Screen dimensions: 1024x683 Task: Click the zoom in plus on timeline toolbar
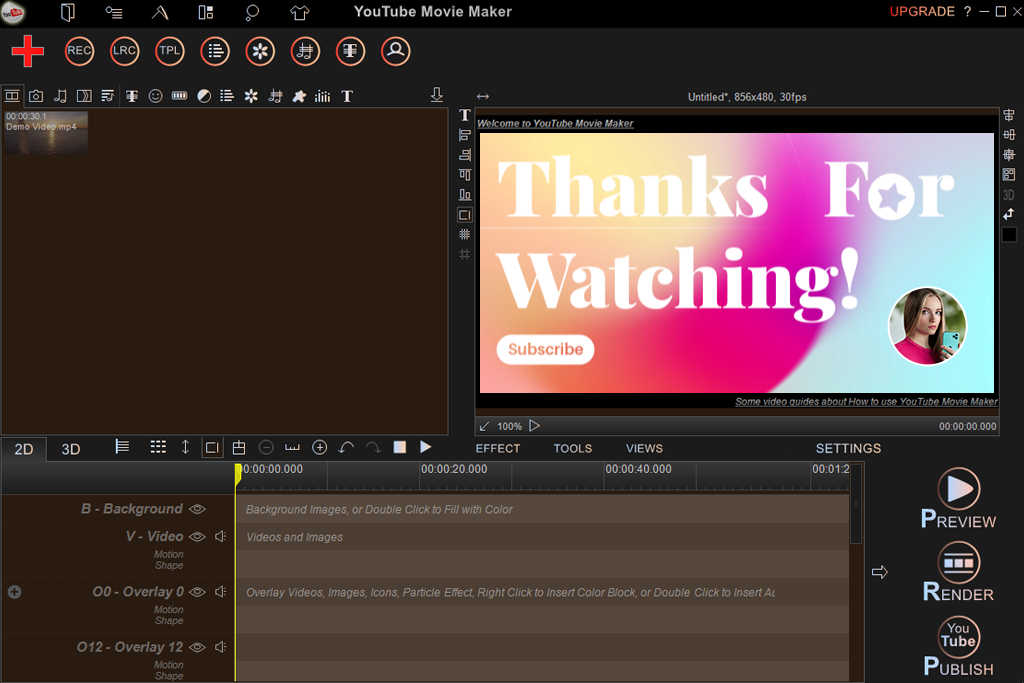tap(319, 447)
